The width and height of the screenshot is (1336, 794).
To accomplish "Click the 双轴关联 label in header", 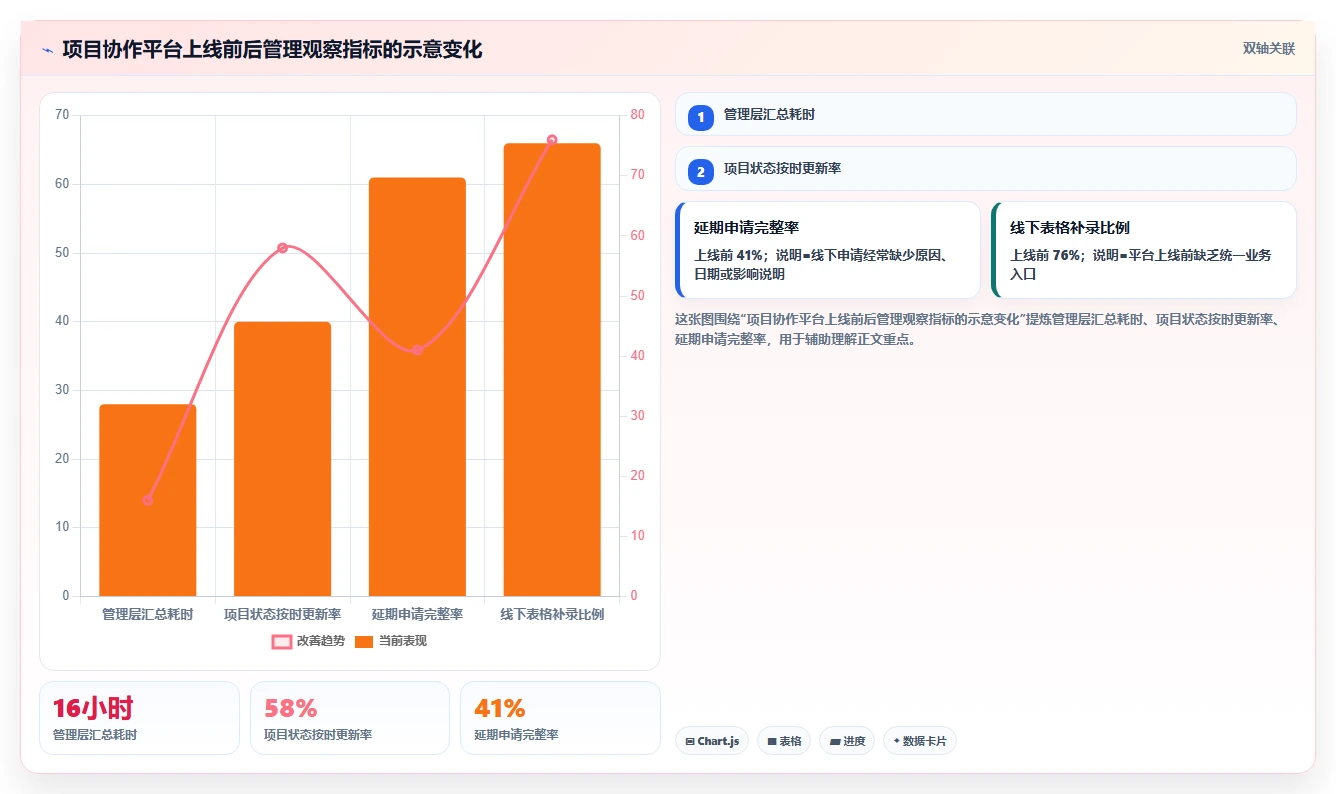I will [1268, 49].
